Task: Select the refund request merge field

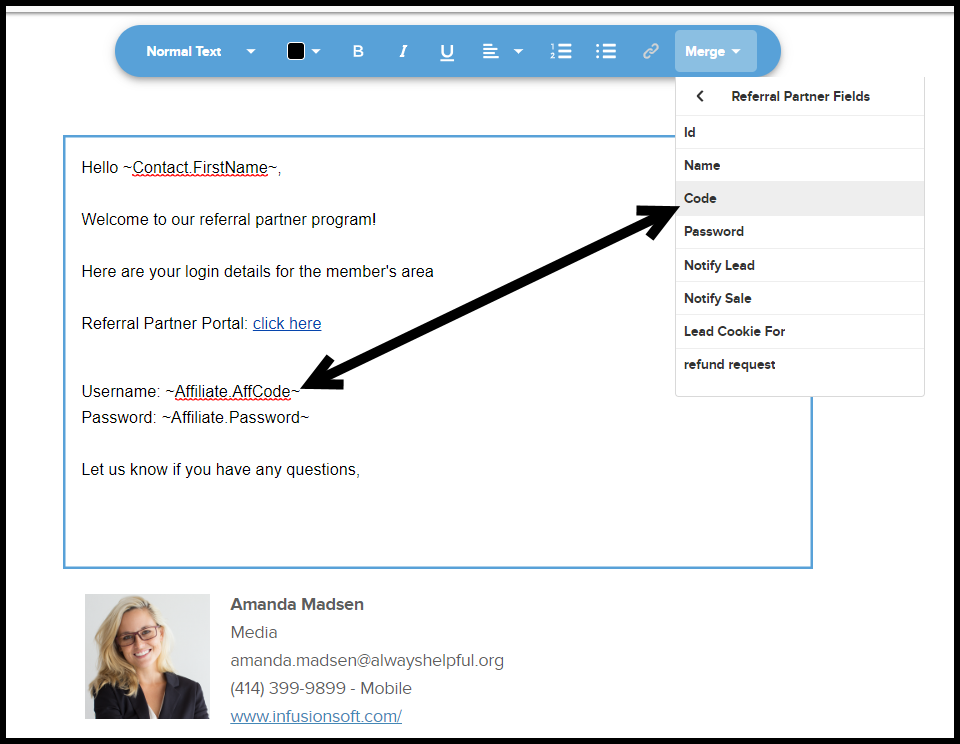Action: (x=800, y=364)
